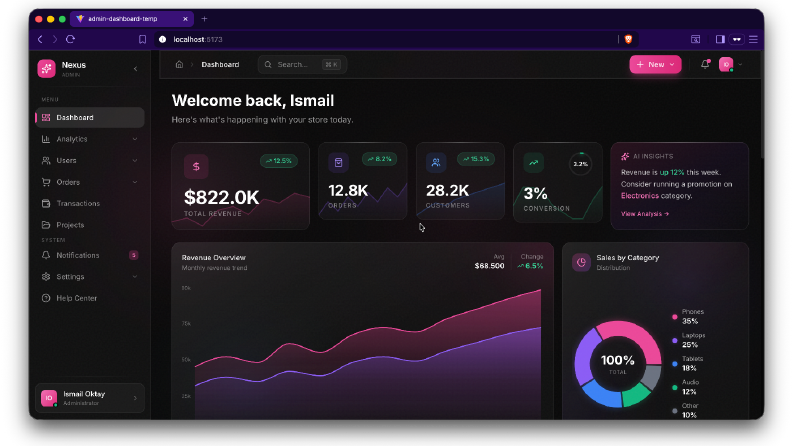793x446 pixels.
Task: Open Projects in the sidebar
Action: [x=90, y=225]
